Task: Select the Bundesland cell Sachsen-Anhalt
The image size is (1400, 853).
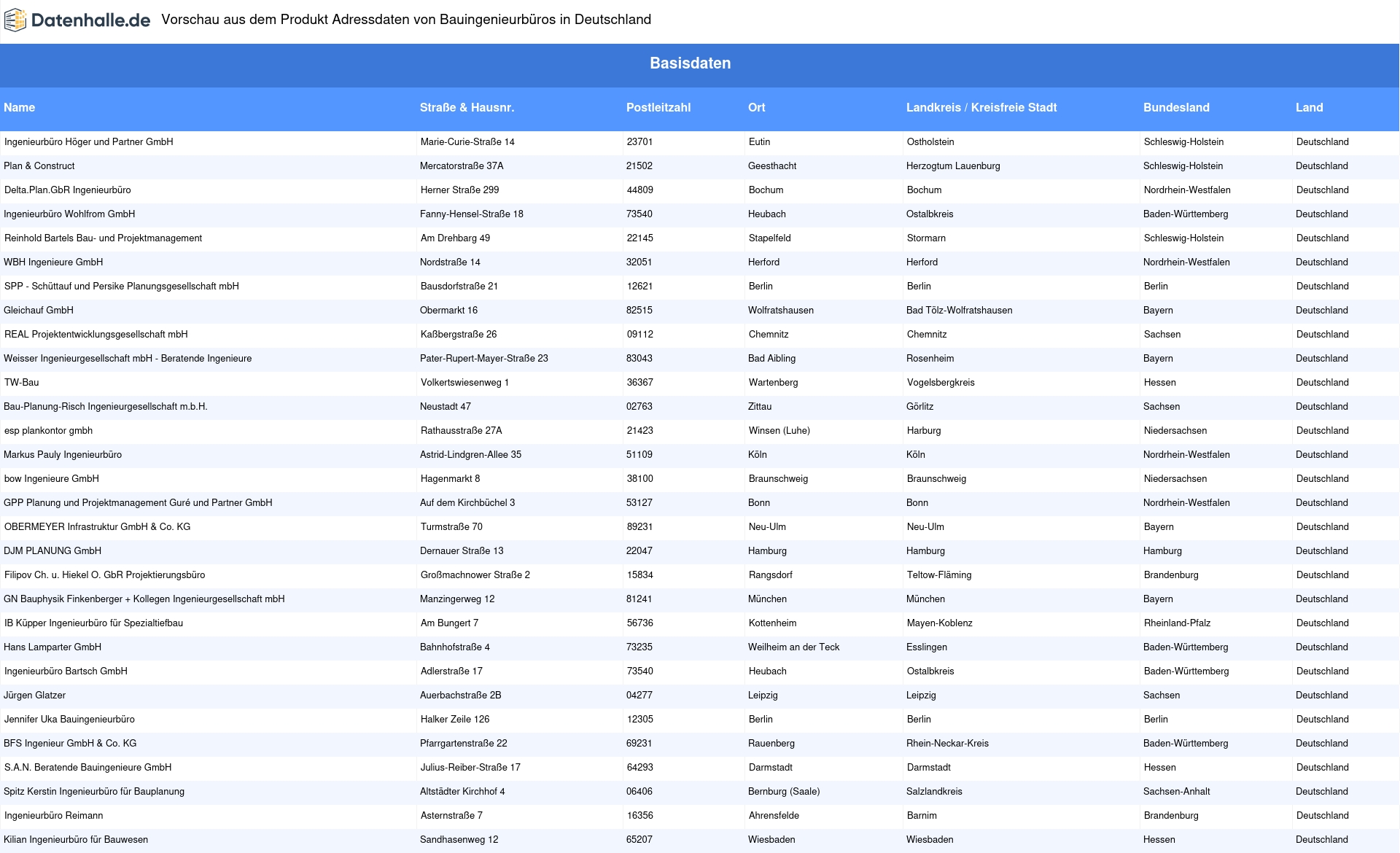Action: 1177,792
